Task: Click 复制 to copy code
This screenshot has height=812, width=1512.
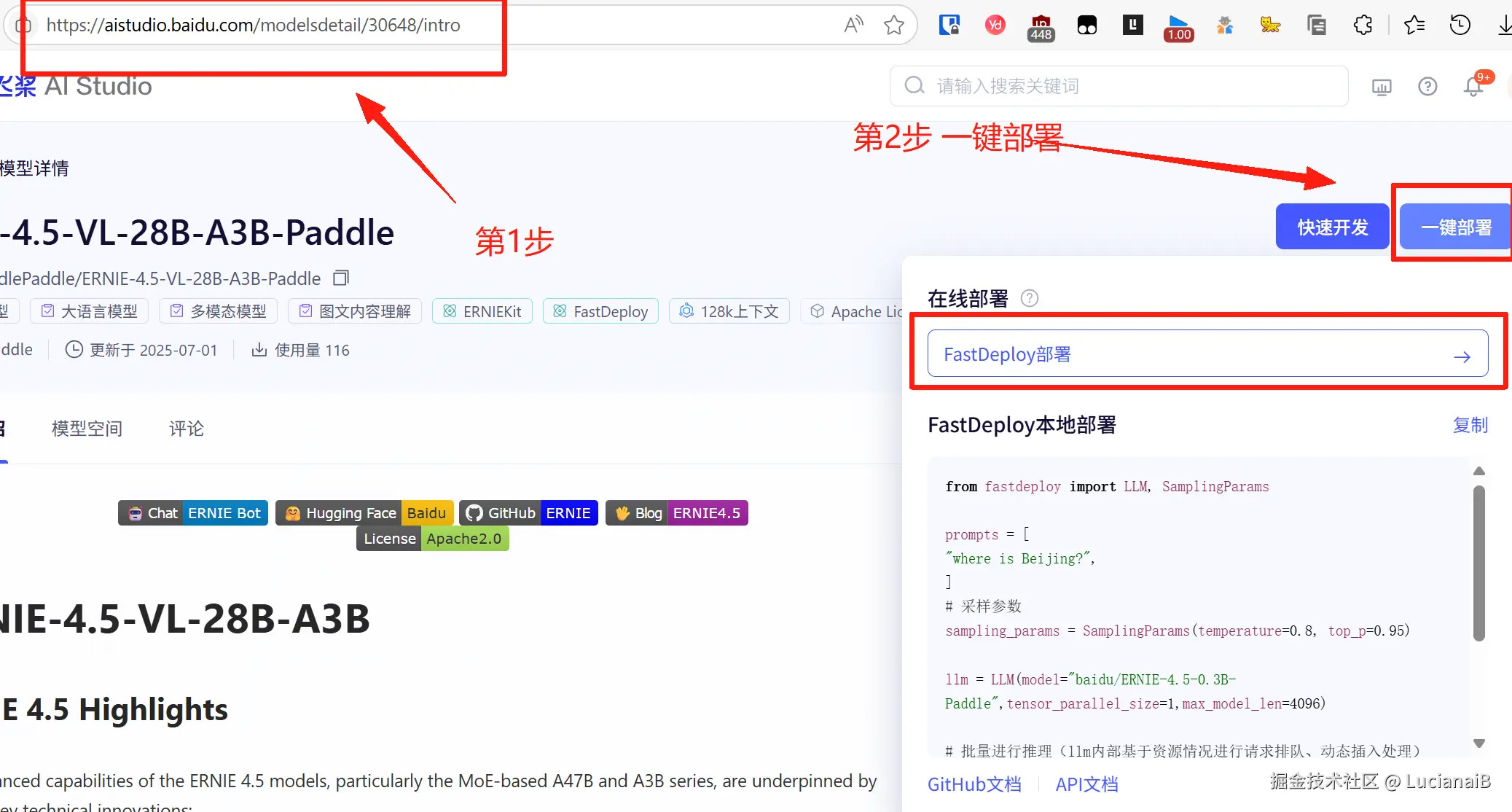Action: click(x=1470, y=425)
